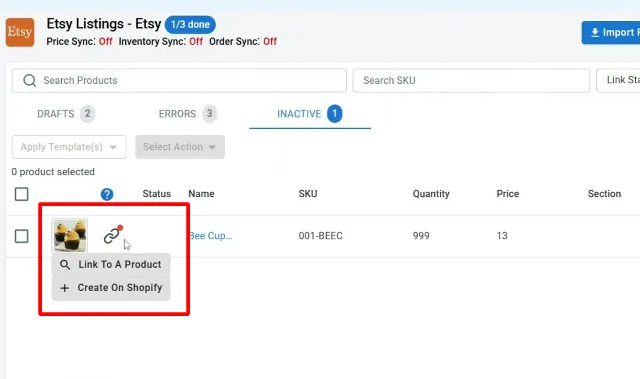Open the Select Action dropdown
The width and height of the screenshot is (640, 379).
(180, 147)
